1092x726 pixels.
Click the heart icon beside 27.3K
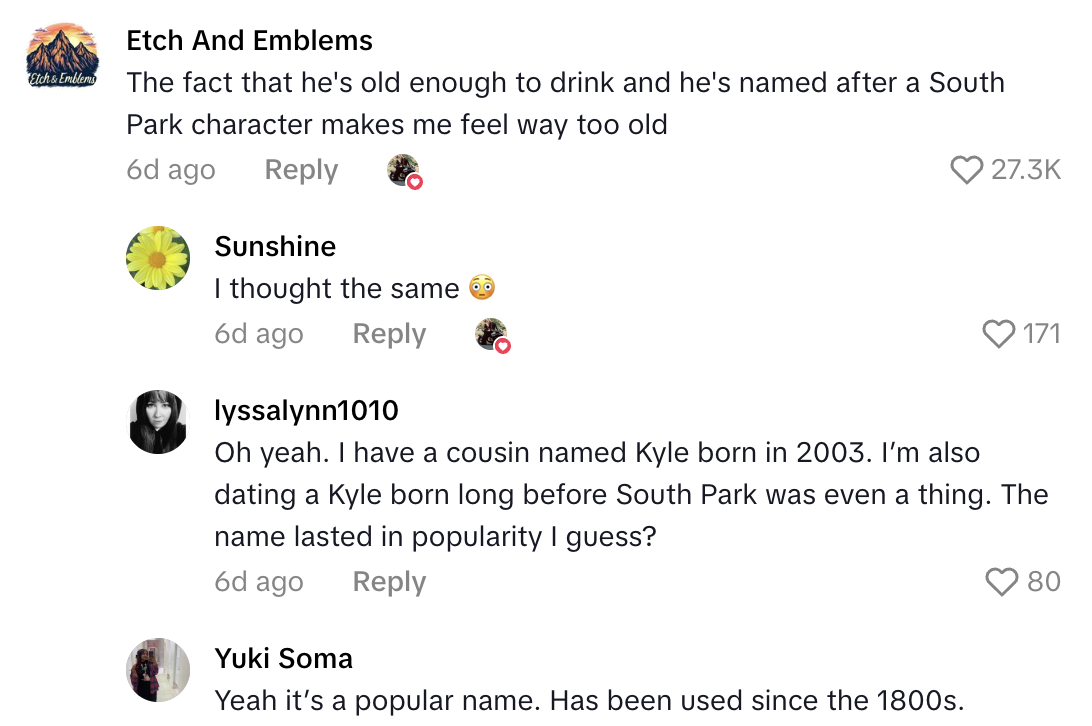[967, 171]
